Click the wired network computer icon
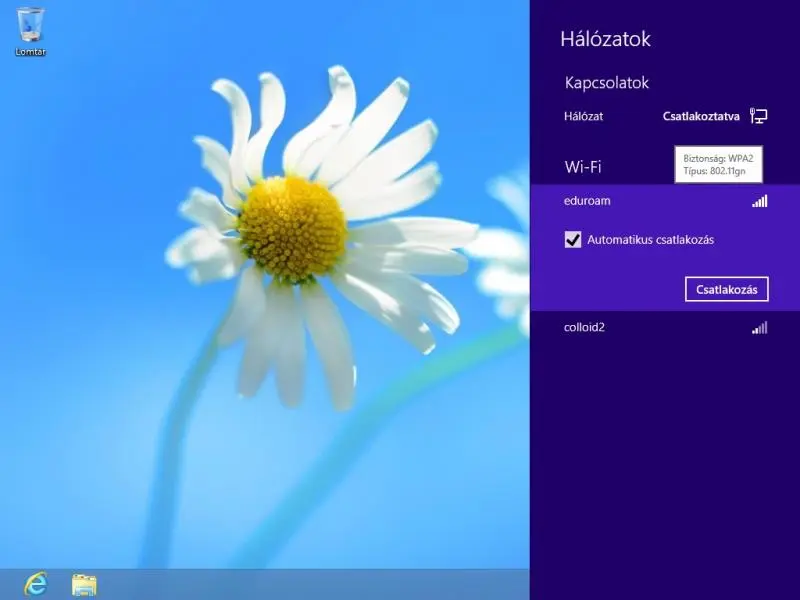Image resolution: width=800 pixels, height=600 pixels. tap(759, 116)
